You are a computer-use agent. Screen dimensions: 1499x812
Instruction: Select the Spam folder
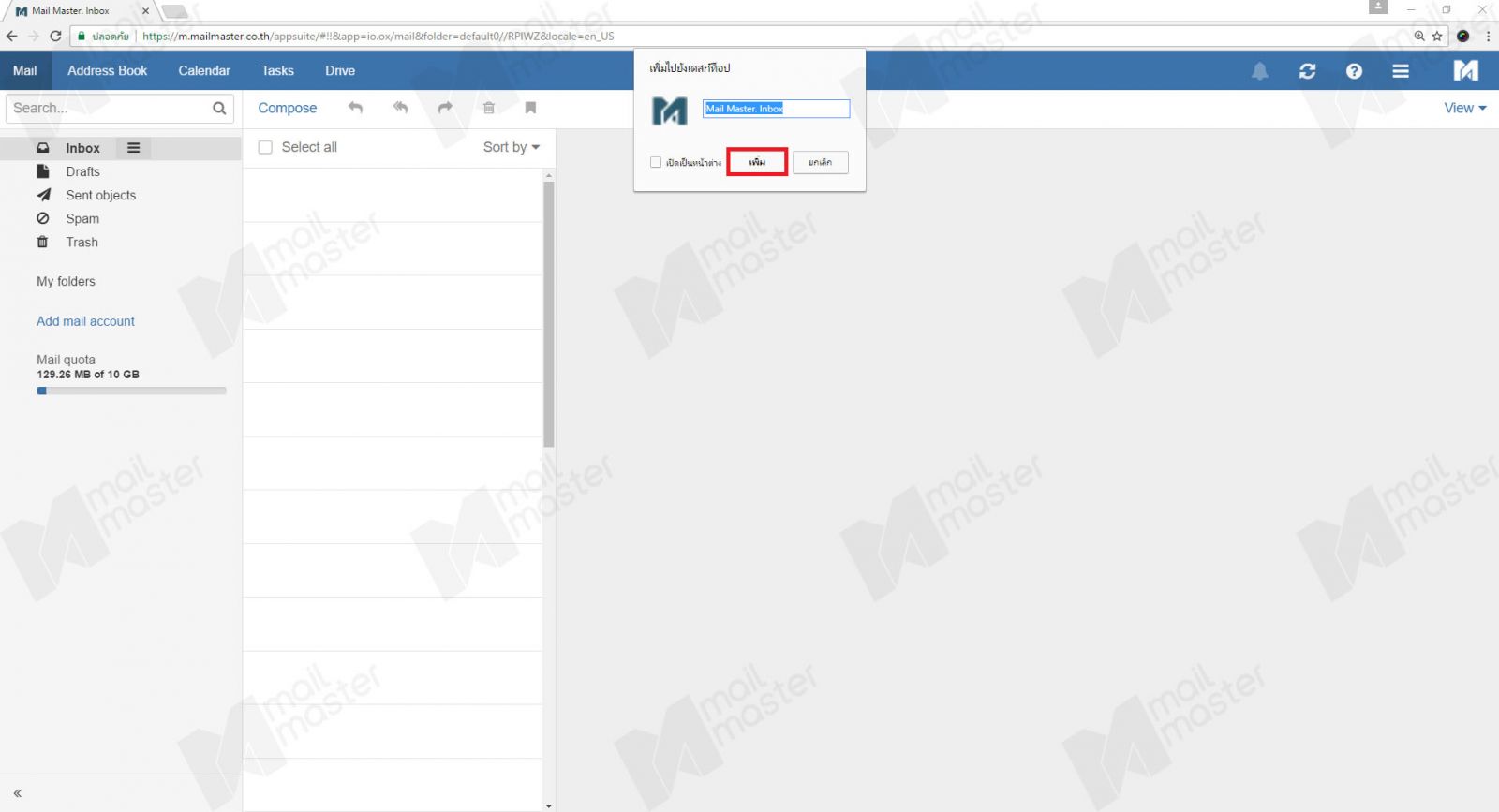click(x=82, y=218)
